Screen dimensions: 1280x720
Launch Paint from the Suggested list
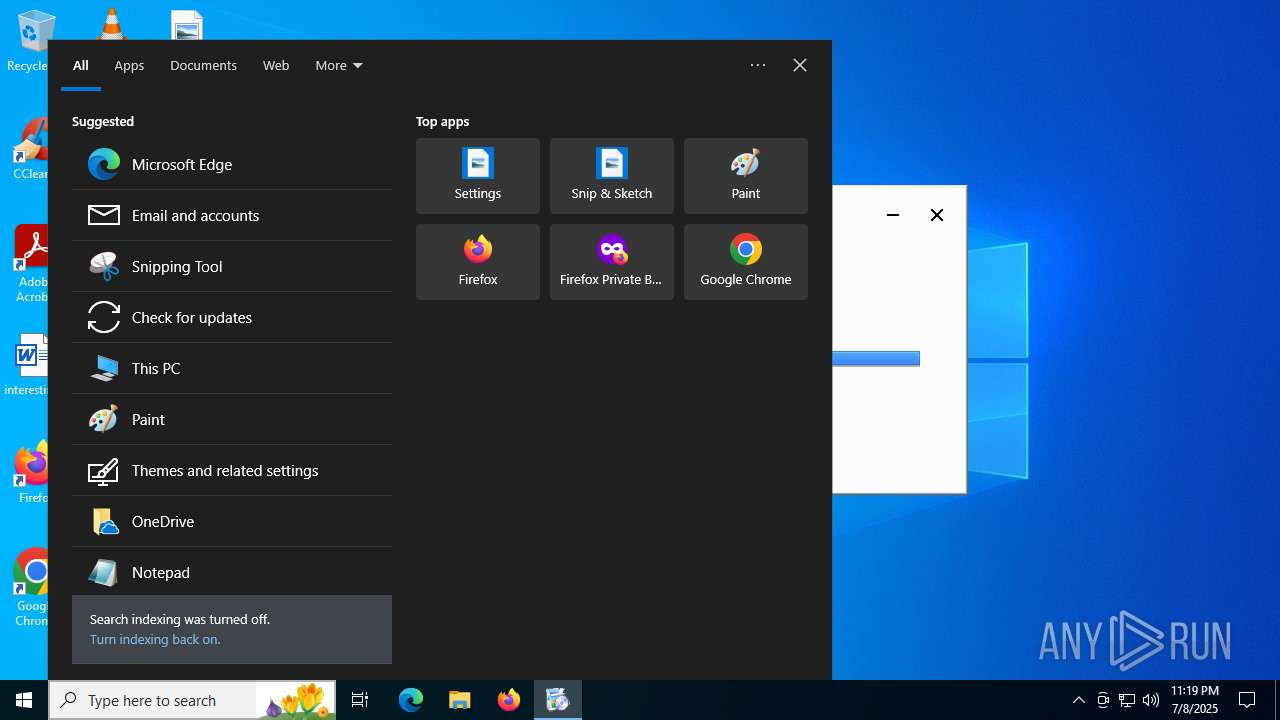232,419
